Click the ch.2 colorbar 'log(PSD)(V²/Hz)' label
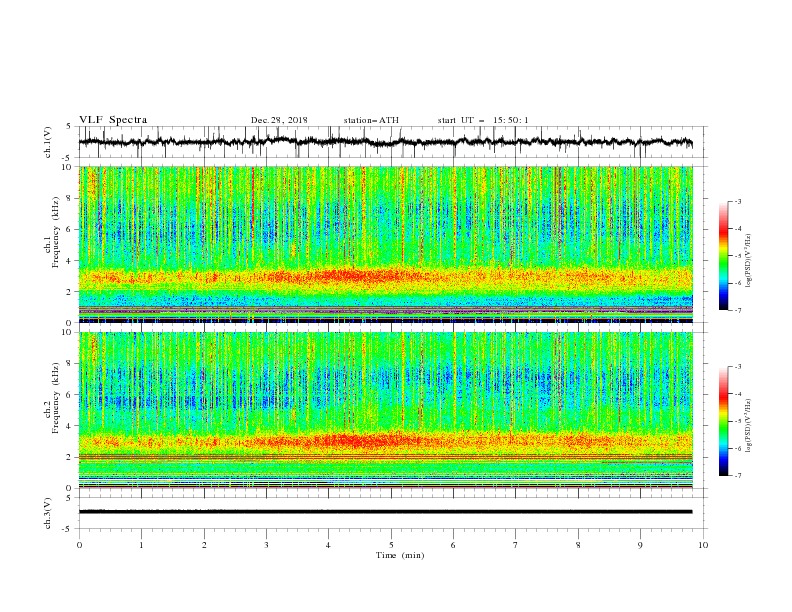The image size is (792, 612). point(749,425)
